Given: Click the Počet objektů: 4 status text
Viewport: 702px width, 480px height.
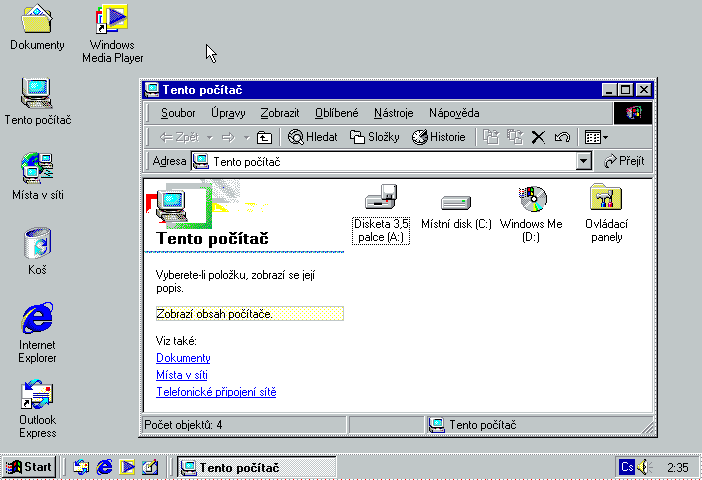Looking at the screenshot, I should [x=183, y=425].
